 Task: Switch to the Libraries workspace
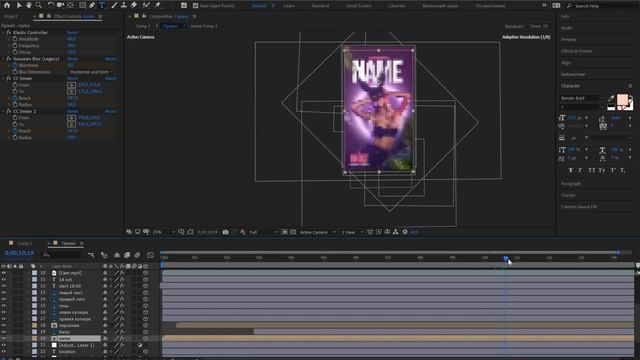397,6
